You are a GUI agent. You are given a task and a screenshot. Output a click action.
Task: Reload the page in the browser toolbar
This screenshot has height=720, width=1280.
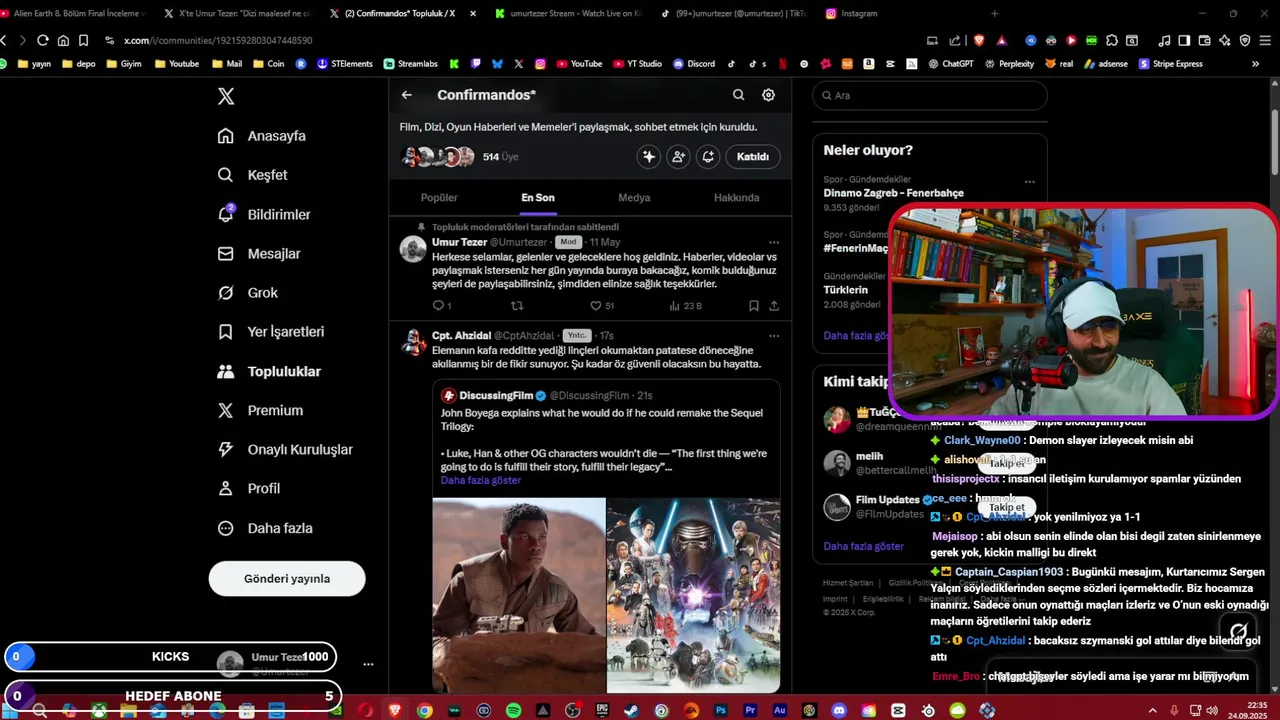pos(42,40)
